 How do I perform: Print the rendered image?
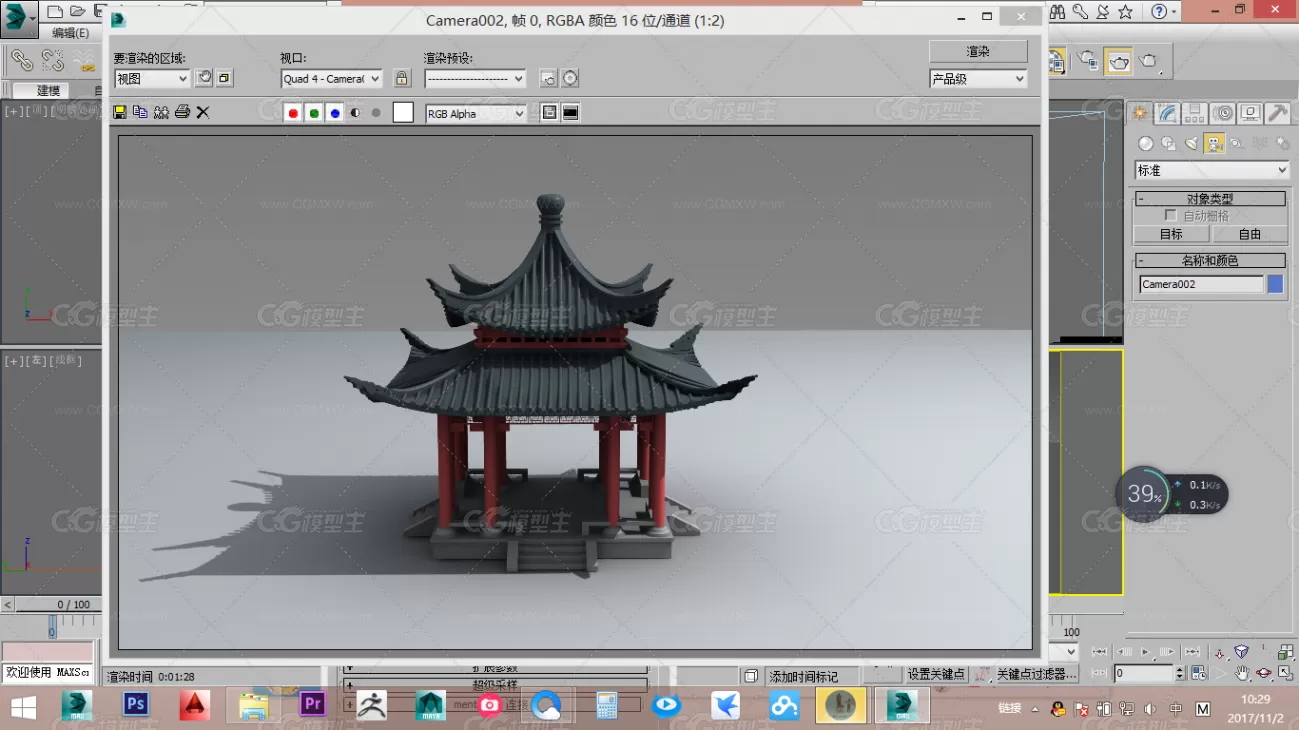[182, 112]
